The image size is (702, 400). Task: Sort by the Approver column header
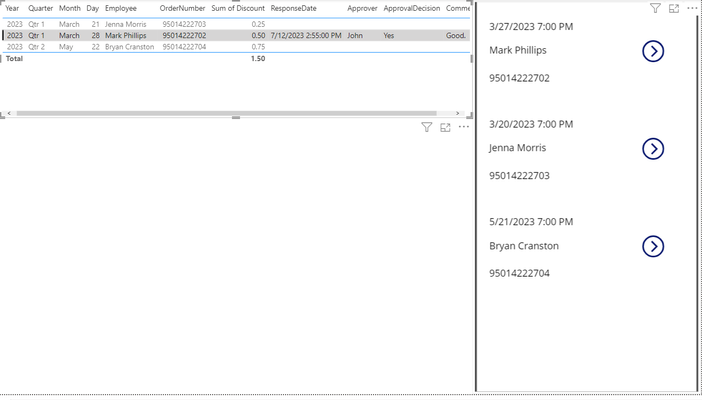click(362, 8)
